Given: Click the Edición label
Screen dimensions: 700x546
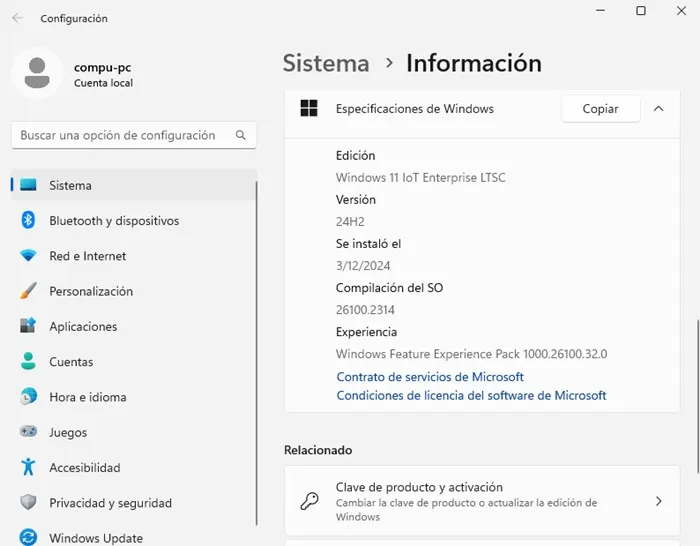Looking at the screenshot, I should pos(355,155).
